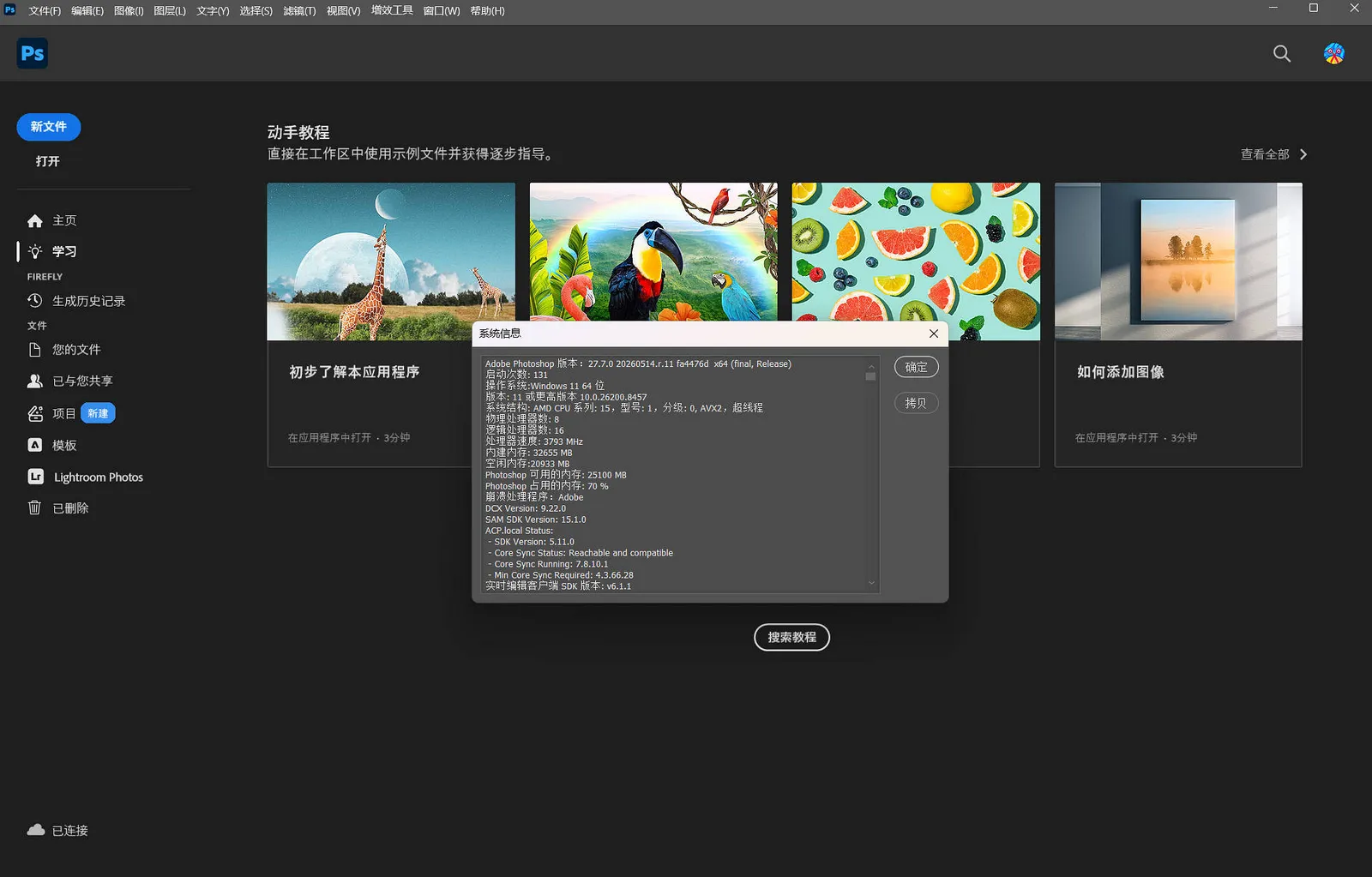The image size is (1372, 877).
Task: Click the 打开 button
Action: 48,161
